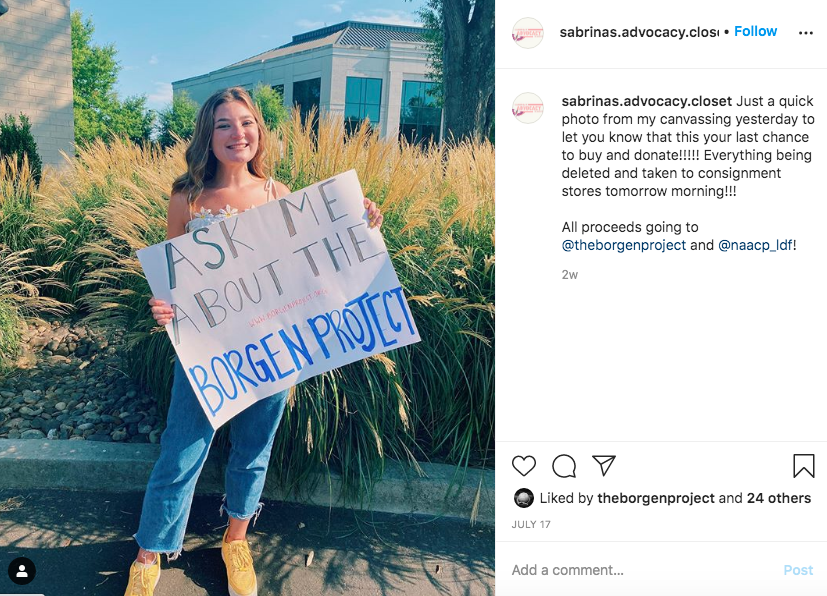
Task: Open the @theborgenproject mention link
Action: click(624, 245)
